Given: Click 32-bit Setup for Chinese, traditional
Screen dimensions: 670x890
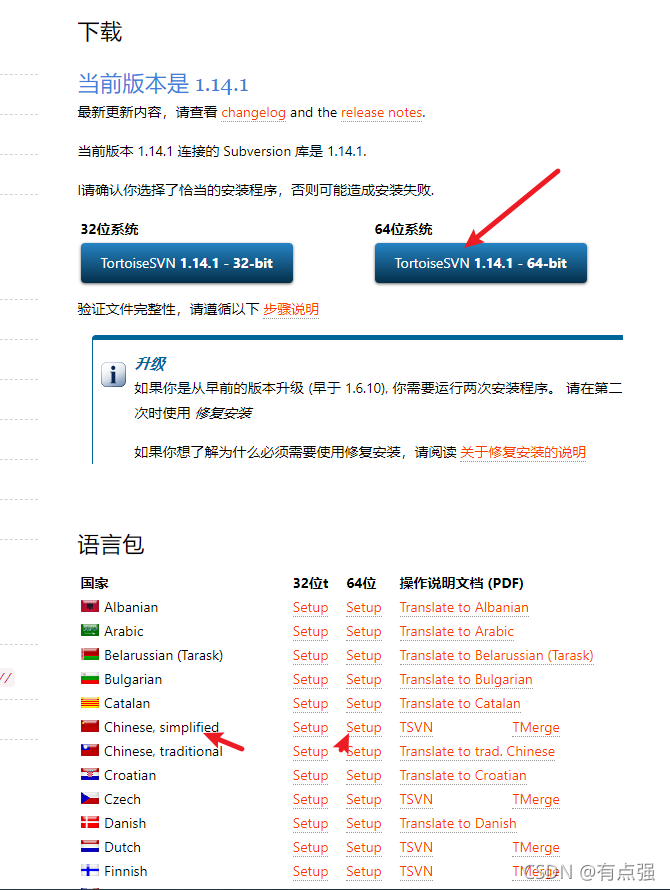Looking at the screenshot, I should [311, 751].
